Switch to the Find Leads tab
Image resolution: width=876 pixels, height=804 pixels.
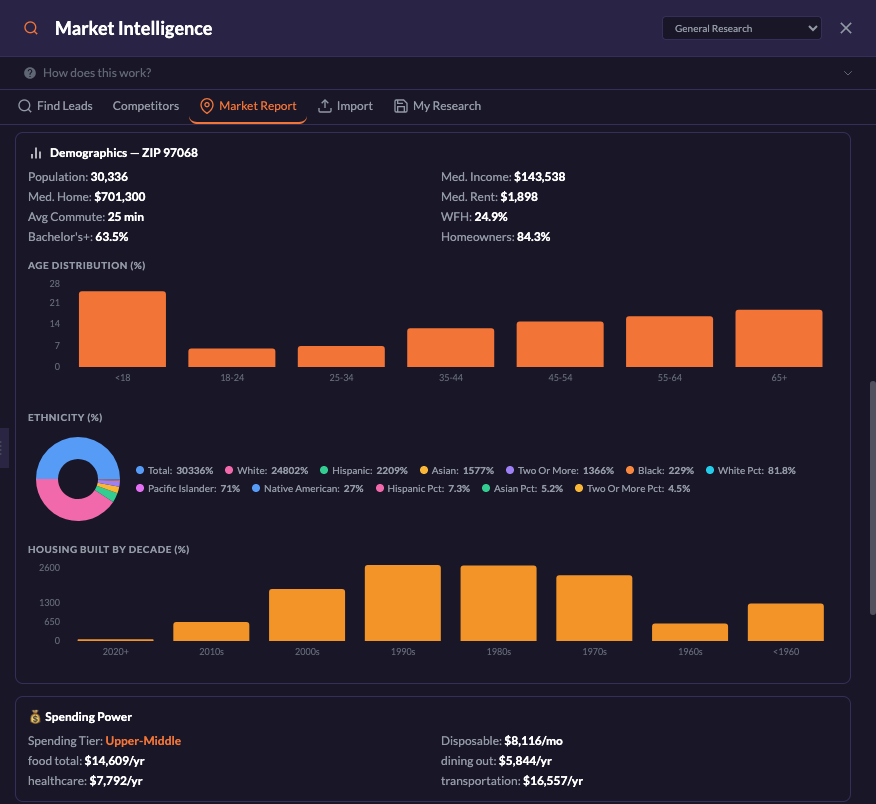pos(55,106)
